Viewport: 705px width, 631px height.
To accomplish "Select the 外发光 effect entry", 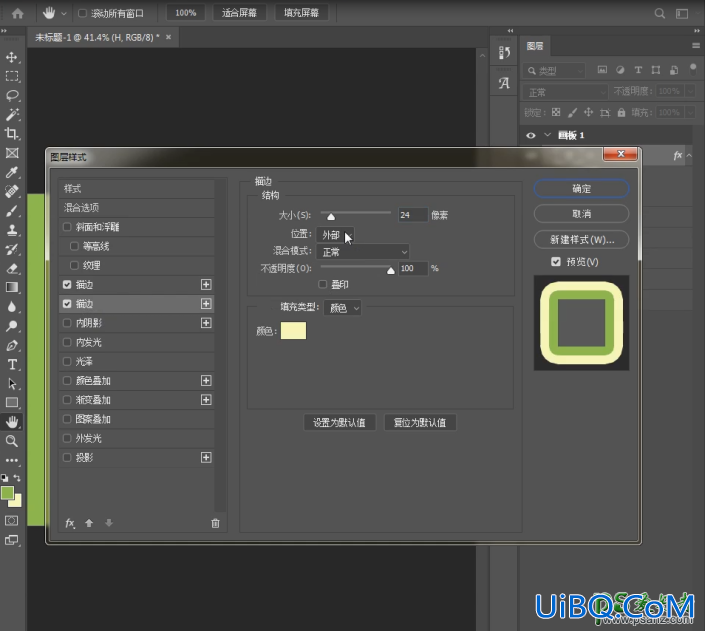I will [137, 439].
